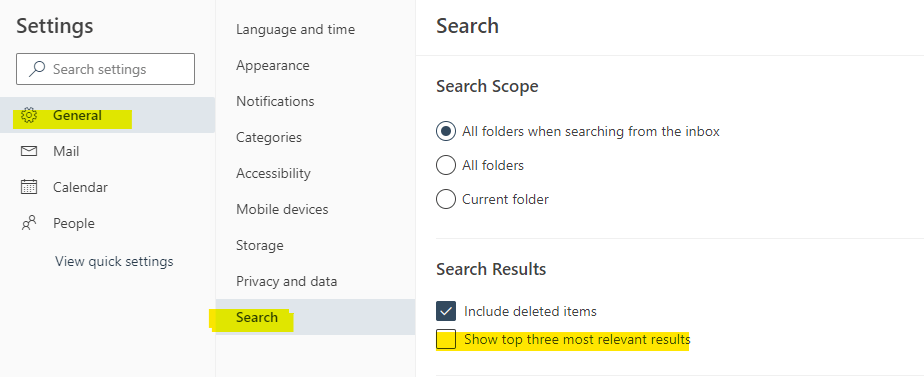Click the General gear icon

(x=29, y=115)
